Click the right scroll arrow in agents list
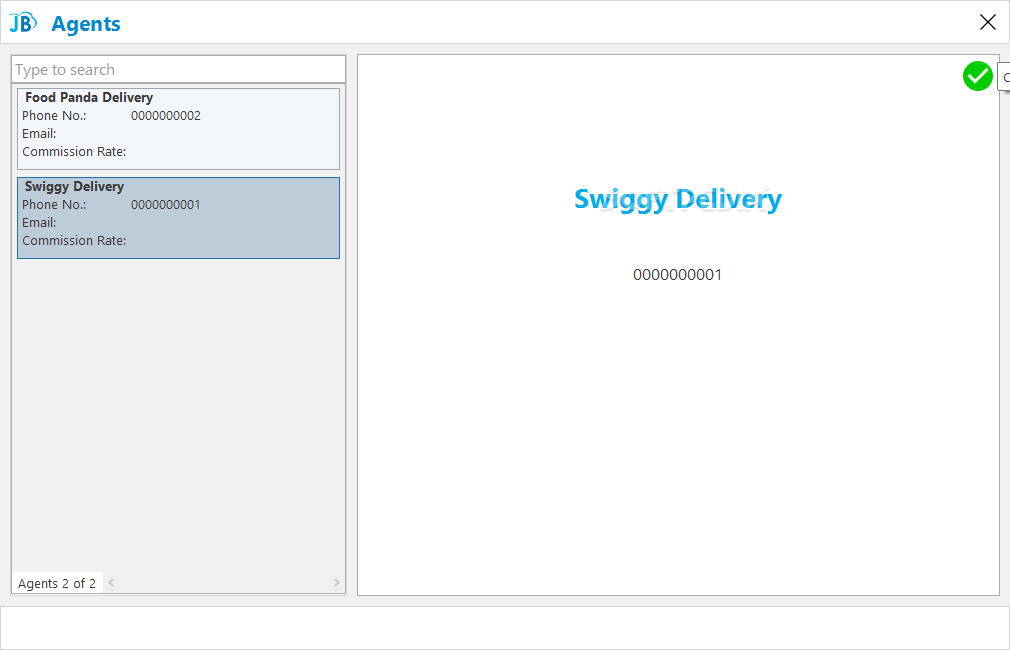The image size is (1010, 650). 336,582
